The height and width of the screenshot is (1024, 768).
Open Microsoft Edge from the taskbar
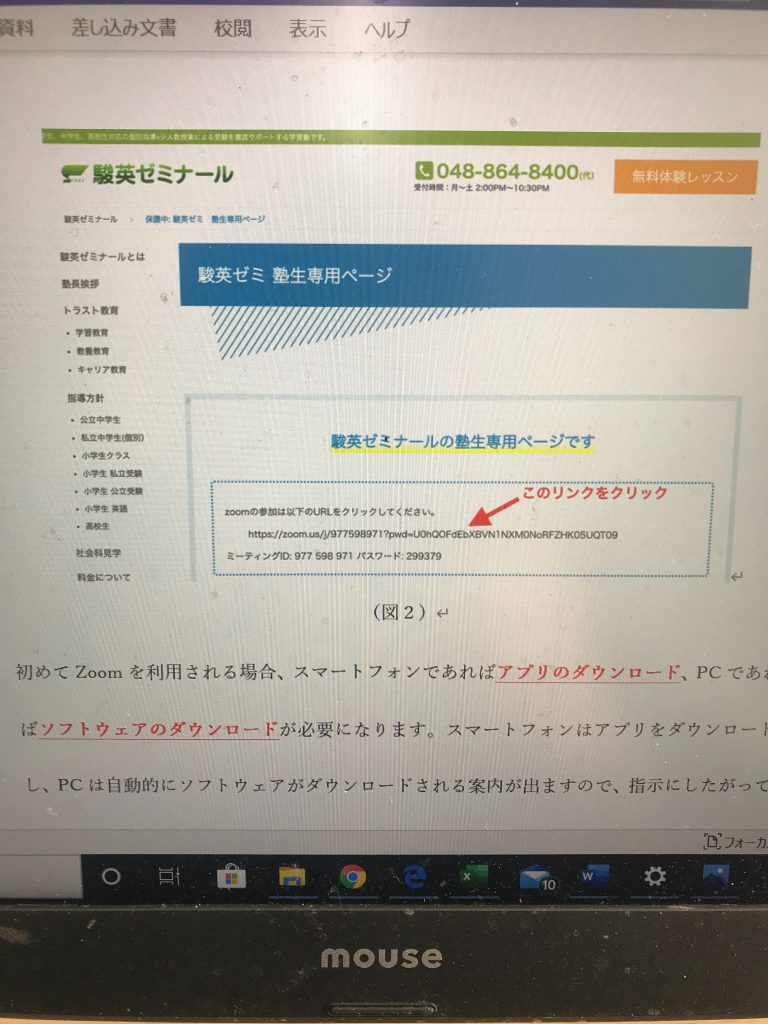click(413, 876)
